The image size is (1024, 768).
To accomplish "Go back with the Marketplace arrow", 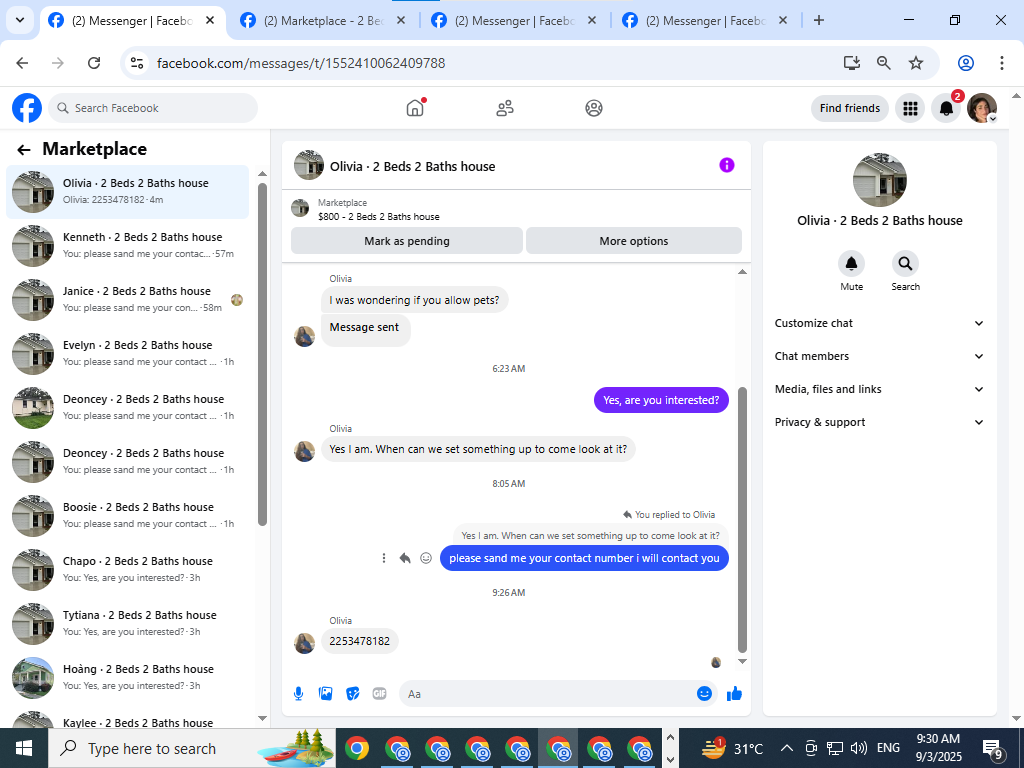I will (24, 150).
